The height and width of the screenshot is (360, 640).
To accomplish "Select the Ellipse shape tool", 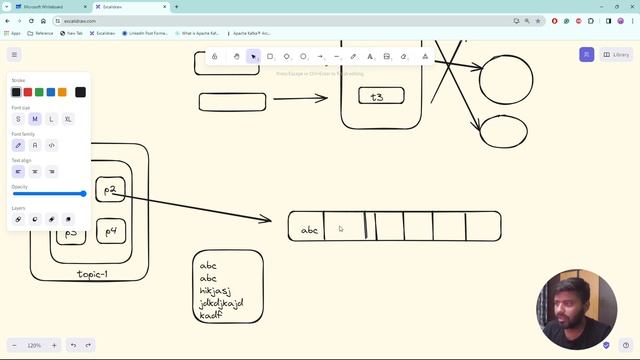I will pyautogui.click(x=303, y=56).
